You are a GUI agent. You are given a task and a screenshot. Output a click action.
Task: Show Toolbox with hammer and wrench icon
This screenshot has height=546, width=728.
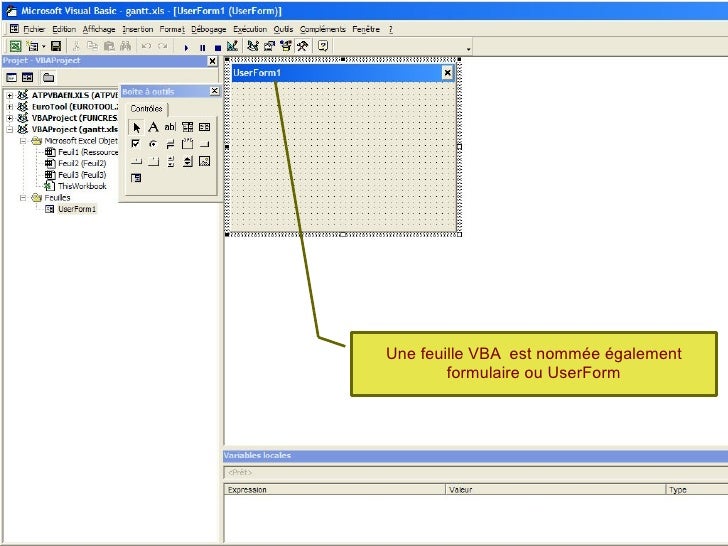[303, 46]
